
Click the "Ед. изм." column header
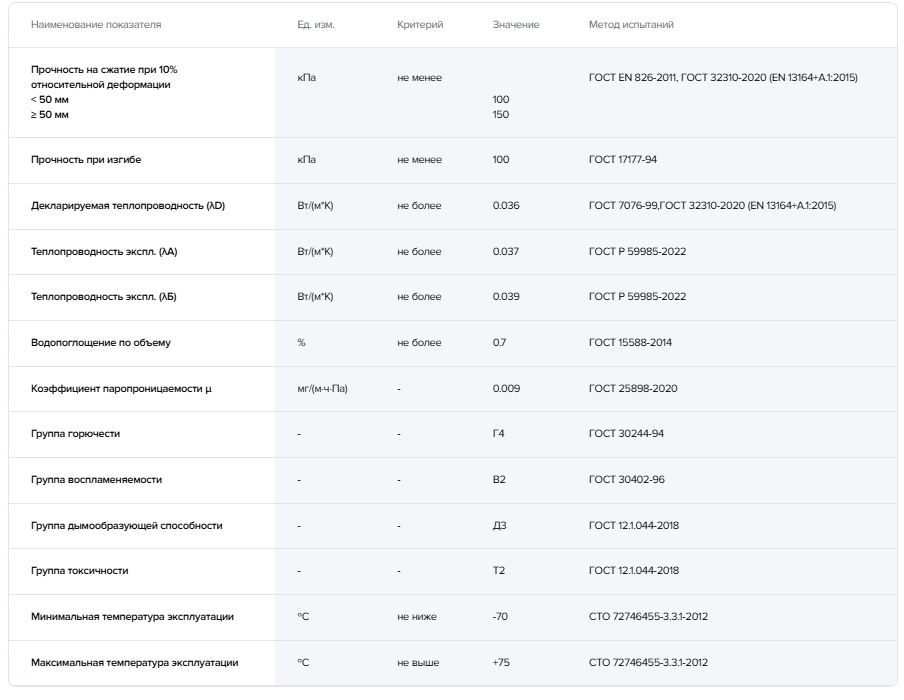coord(315,24)
